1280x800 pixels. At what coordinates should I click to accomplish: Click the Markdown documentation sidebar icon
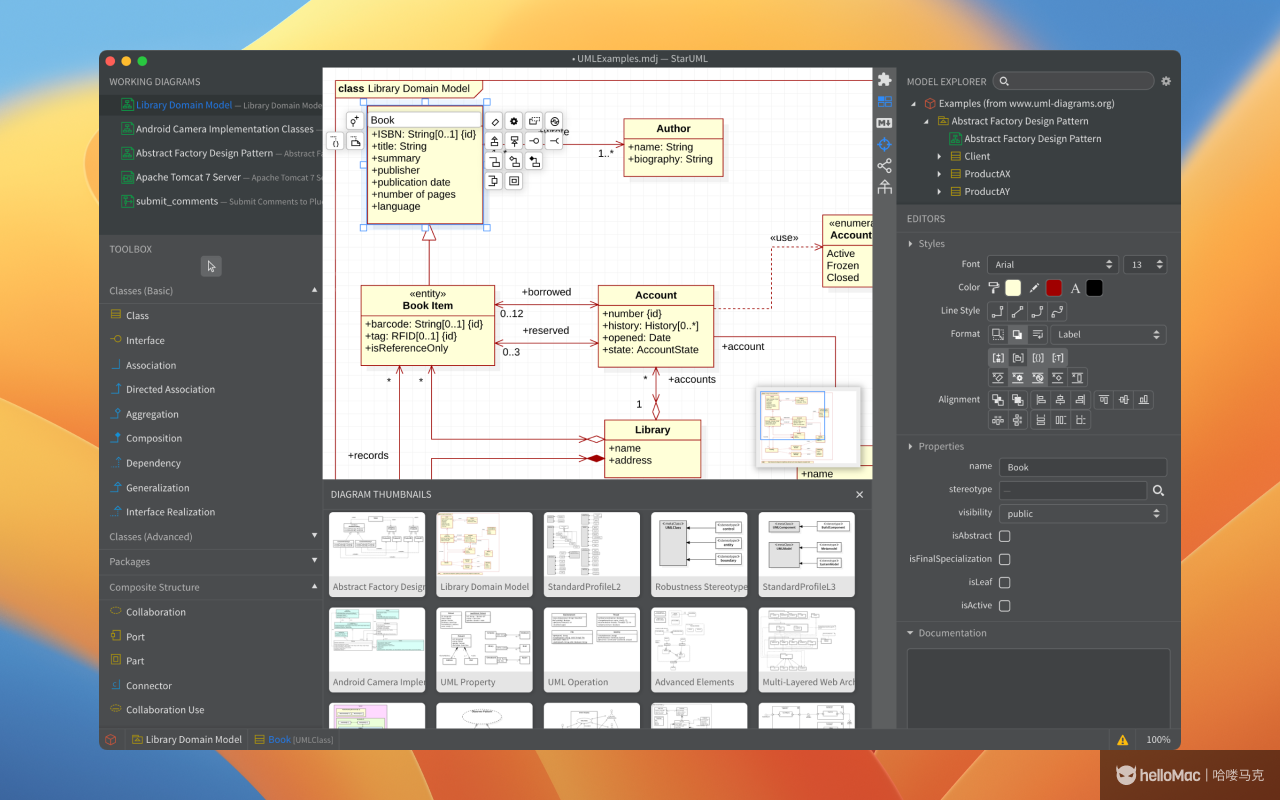point(884,122)
